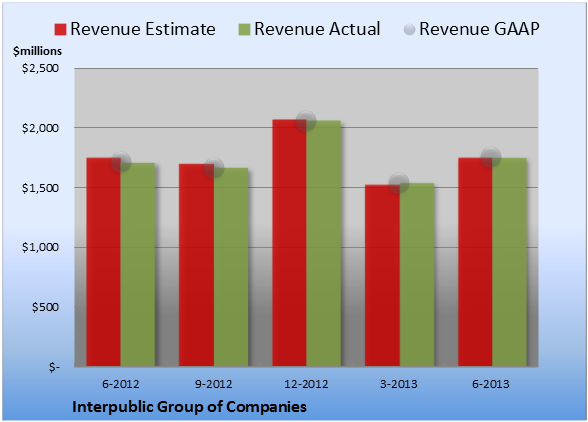Click the '$-' zero axis value

click(54, 367)
